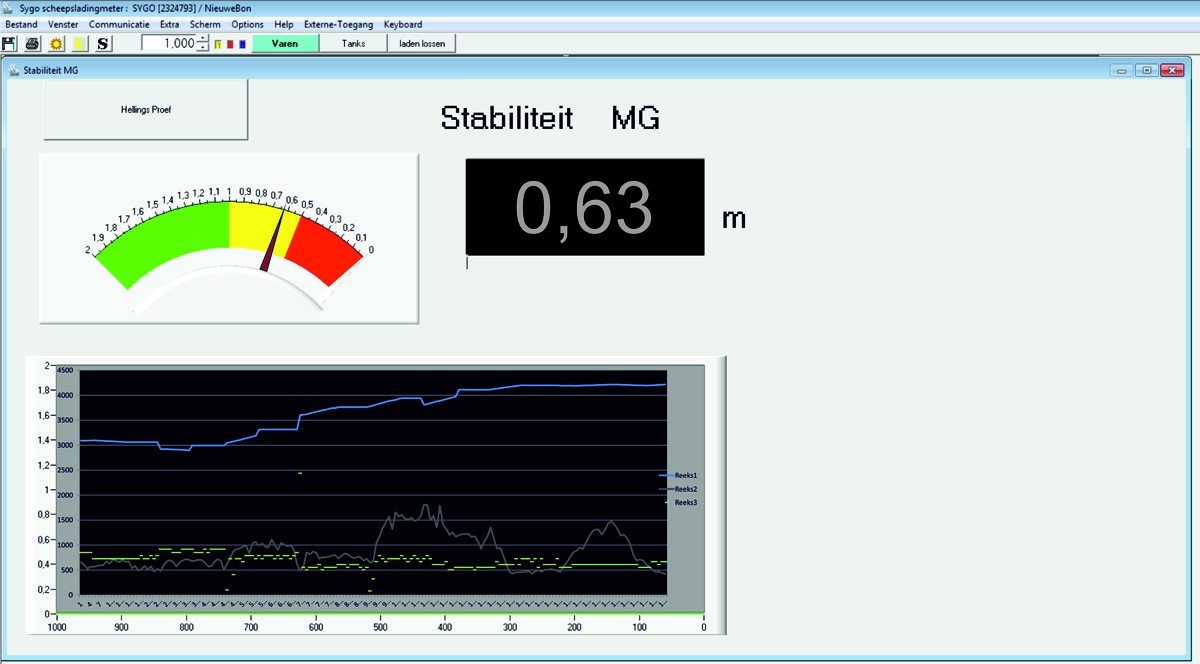Open the Help menu
The height and width of the screenshot is (664, 1200).
click(284, 24)
